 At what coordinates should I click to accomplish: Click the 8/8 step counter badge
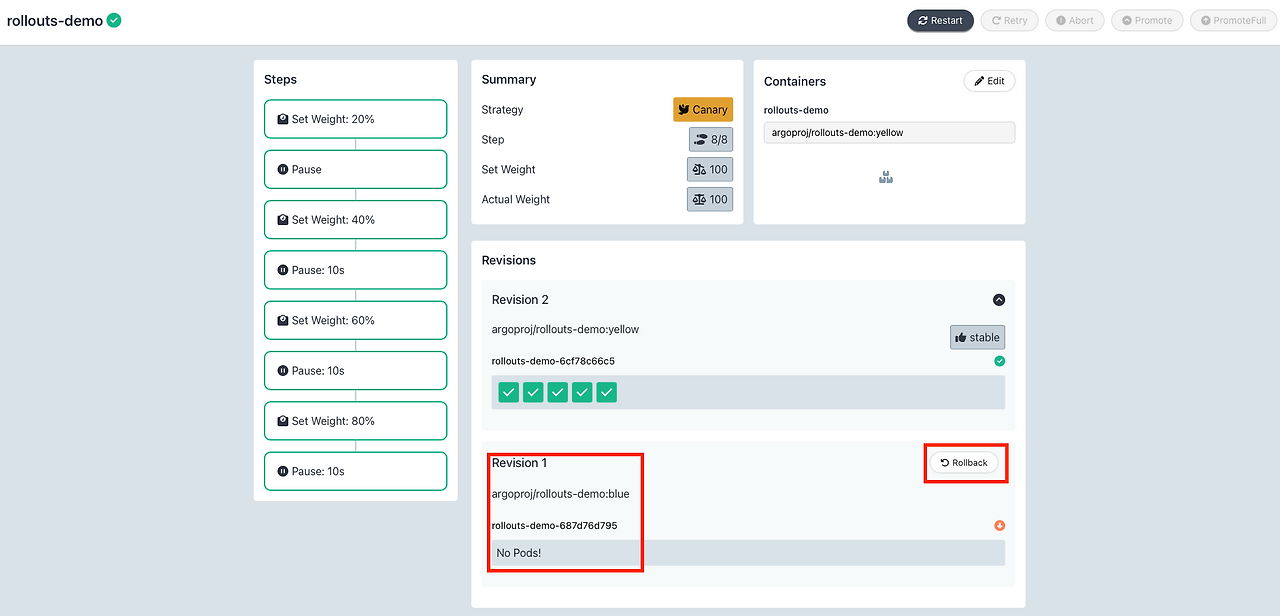711,140
